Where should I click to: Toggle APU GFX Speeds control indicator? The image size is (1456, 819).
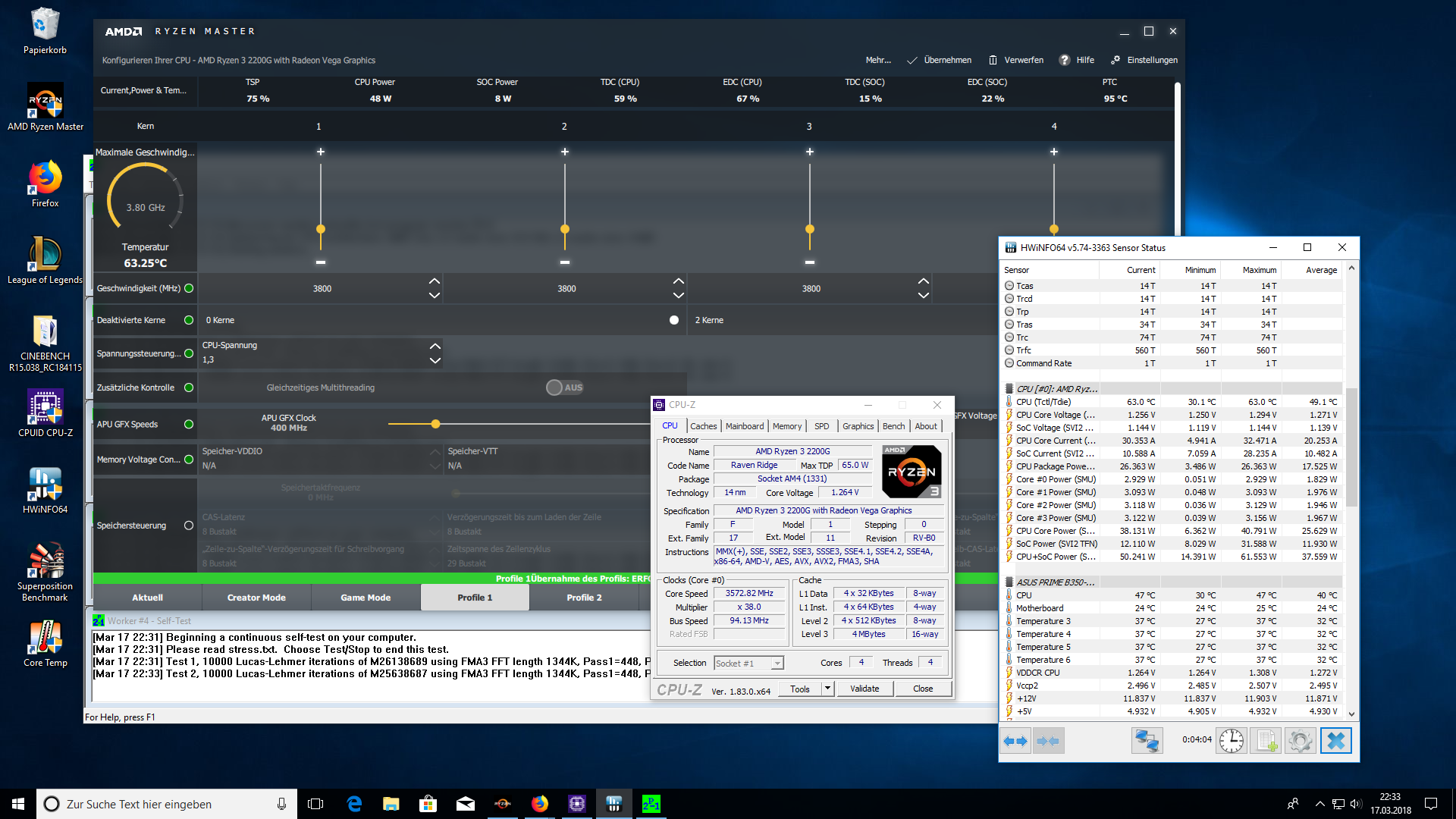point(189,424)
